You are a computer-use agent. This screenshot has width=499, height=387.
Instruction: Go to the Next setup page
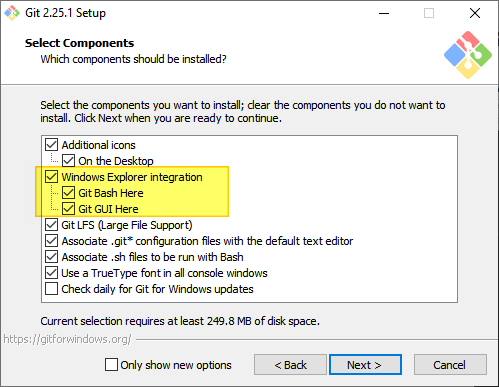tap(365, 365)
